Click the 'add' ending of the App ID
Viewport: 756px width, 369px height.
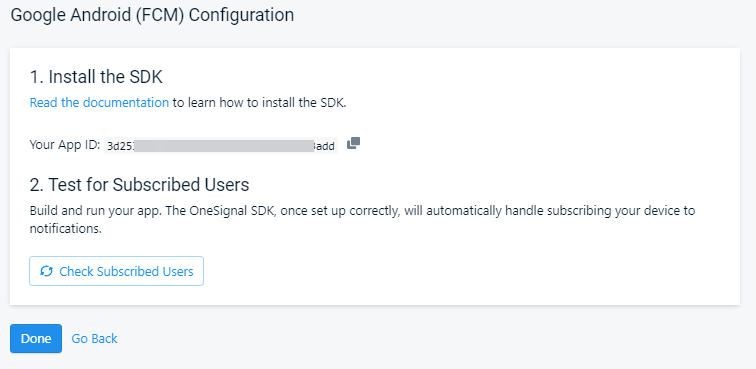(325, 146)
